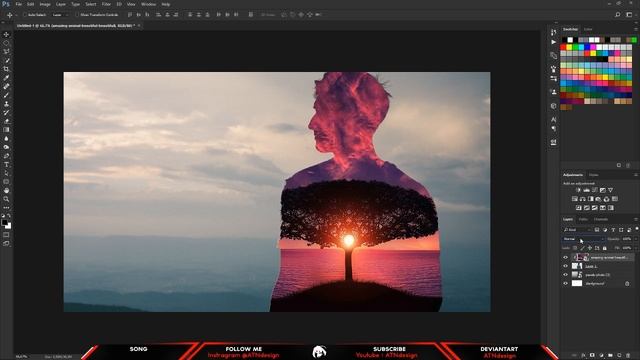Open the workspace switcher in options bar

coord(629,15)
